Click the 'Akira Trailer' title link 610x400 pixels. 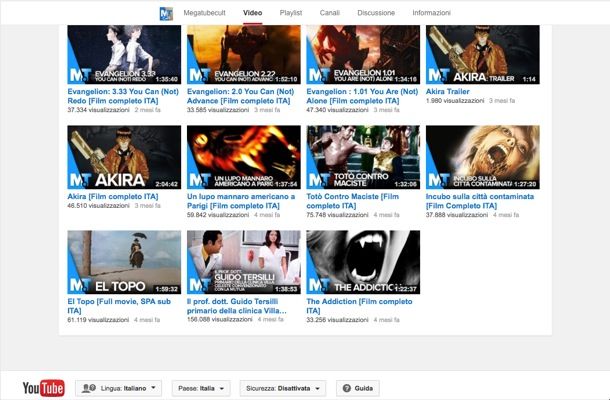[x=447, y=91]
